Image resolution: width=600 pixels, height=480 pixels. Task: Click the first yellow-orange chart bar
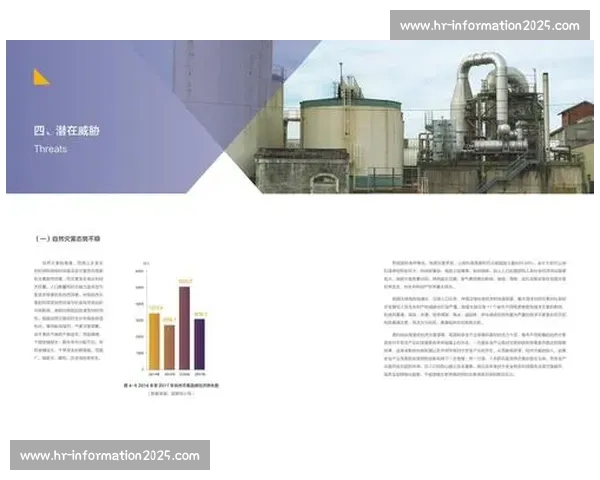[154, 341]
